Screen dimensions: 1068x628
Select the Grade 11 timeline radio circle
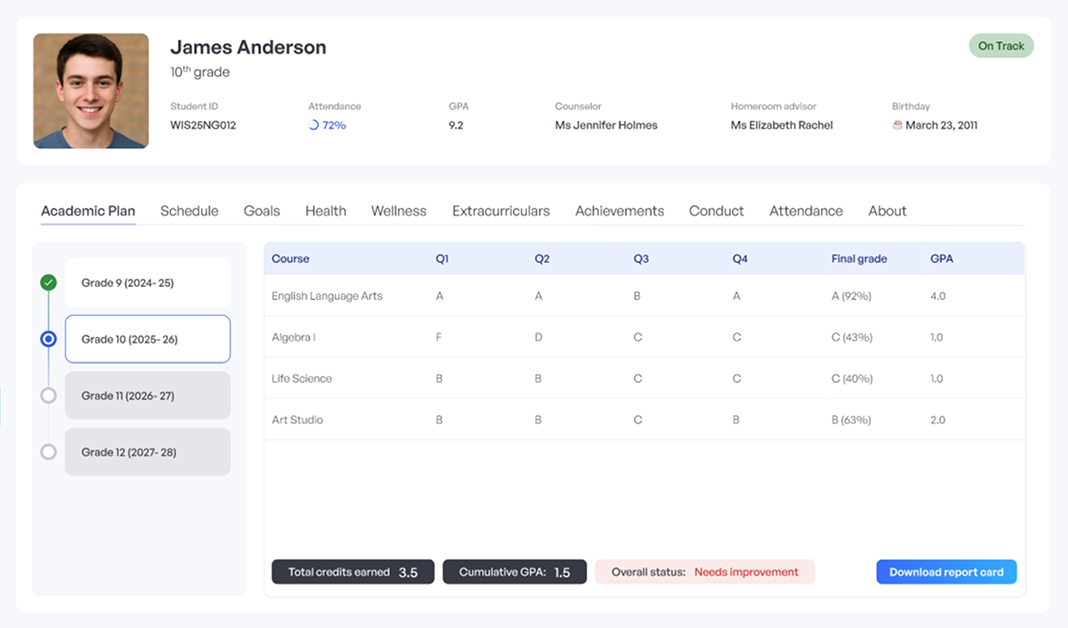(48, 396)
